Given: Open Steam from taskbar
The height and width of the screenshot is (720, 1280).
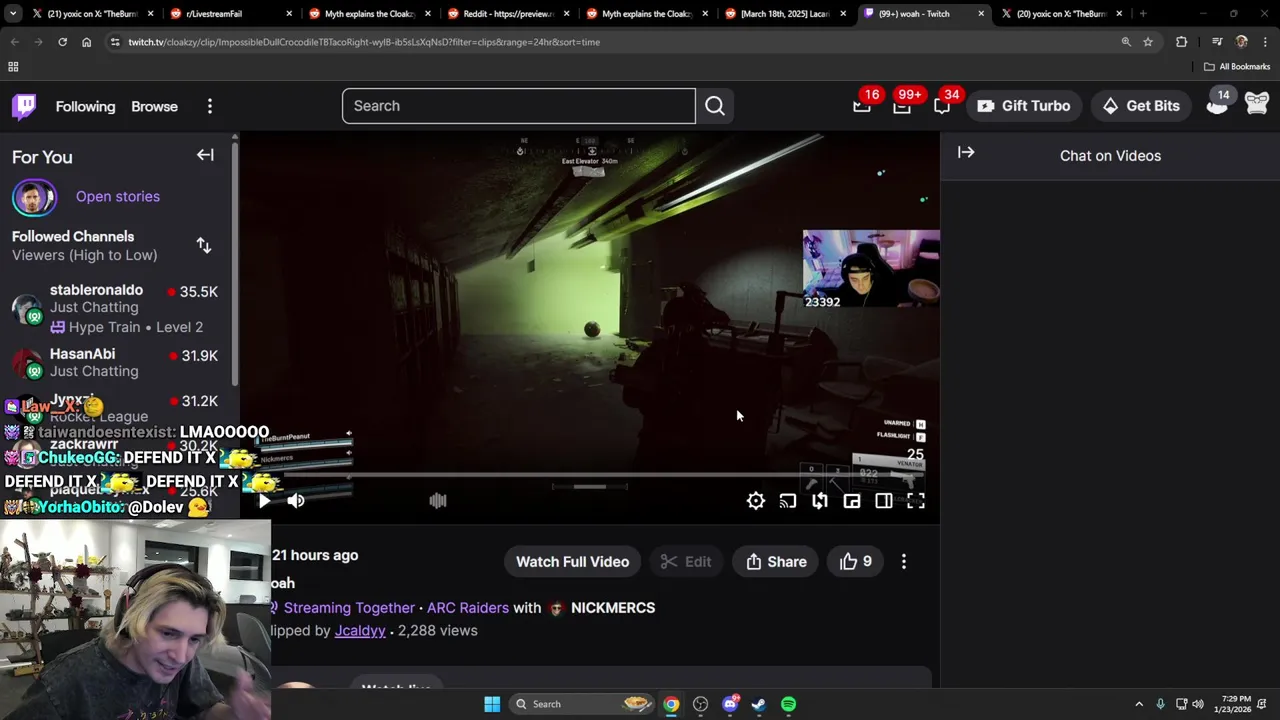Looking at the screenshot, I should (x=759, y=704).
